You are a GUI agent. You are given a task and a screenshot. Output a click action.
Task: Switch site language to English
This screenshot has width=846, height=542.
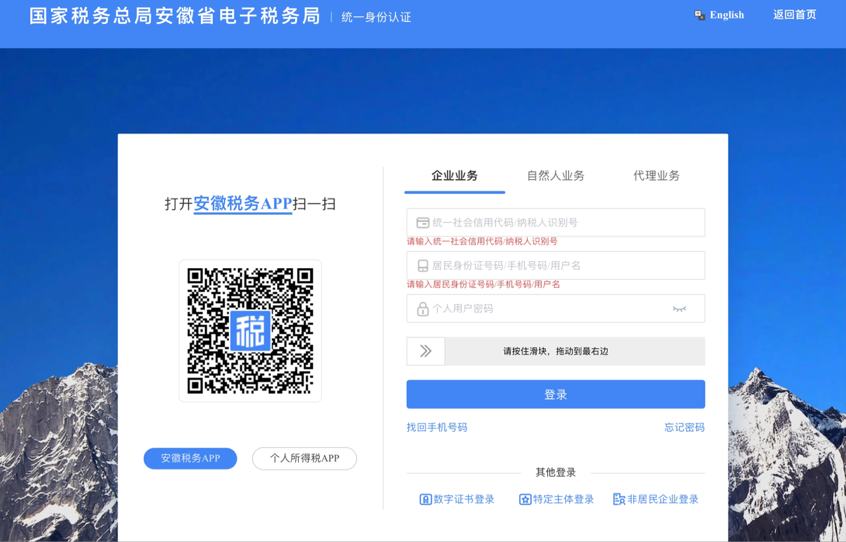click(x=726, y=15)
